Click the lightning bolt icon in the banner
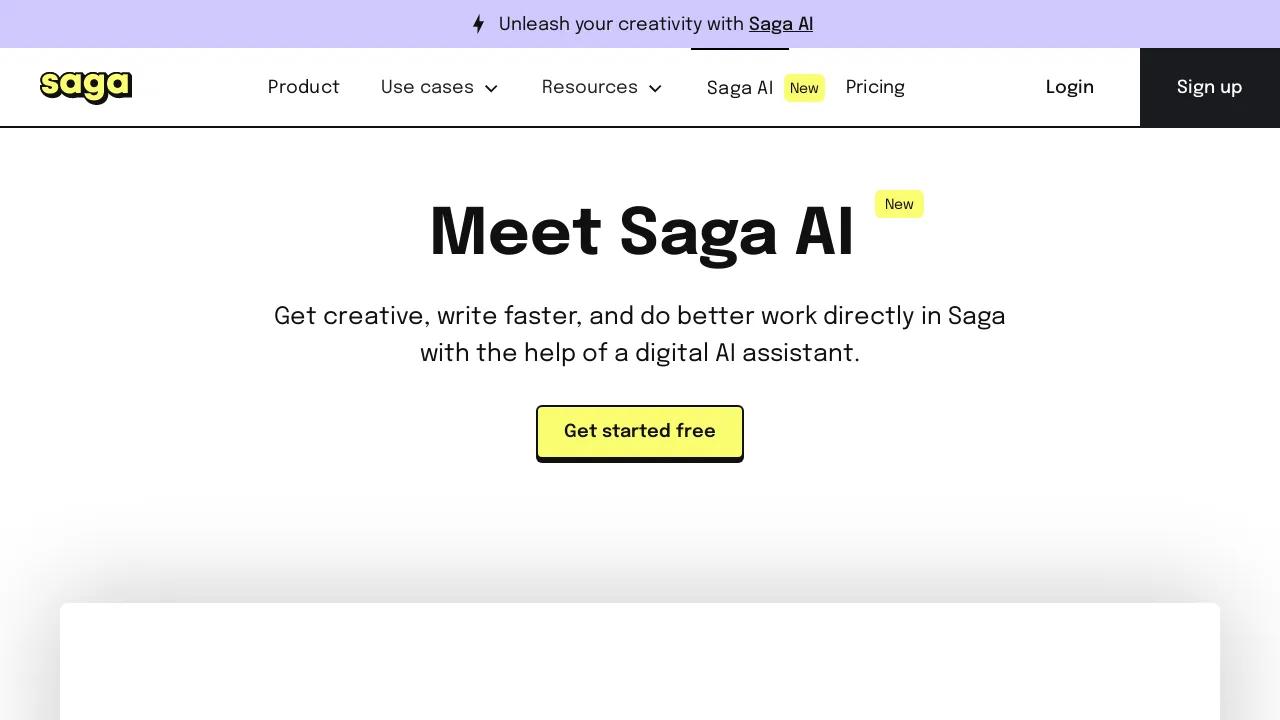The image size is (1280, 720). point(478,24)
